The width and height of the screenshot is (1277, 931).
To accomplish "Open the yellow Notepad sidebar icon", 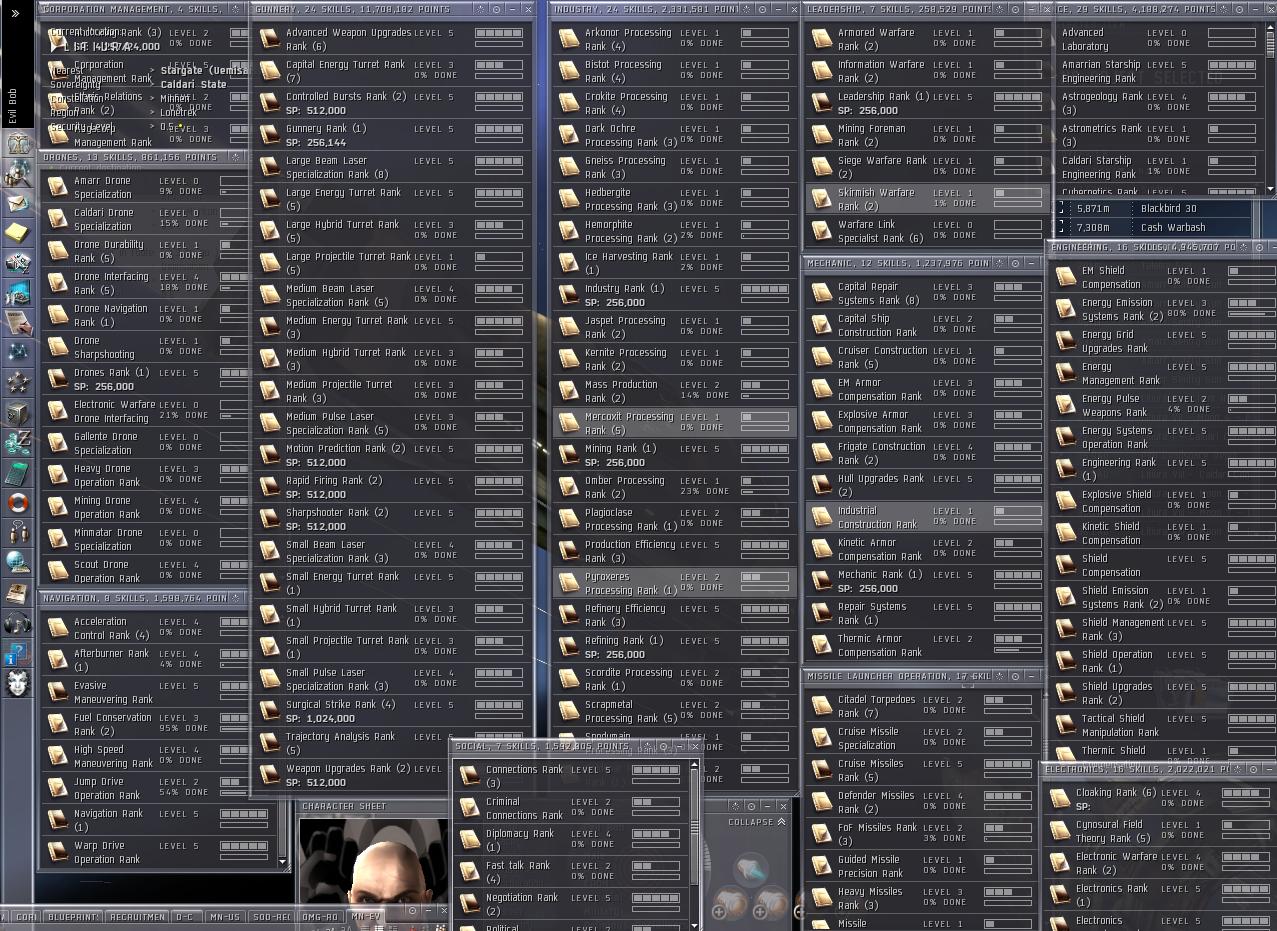I will 18,233.
